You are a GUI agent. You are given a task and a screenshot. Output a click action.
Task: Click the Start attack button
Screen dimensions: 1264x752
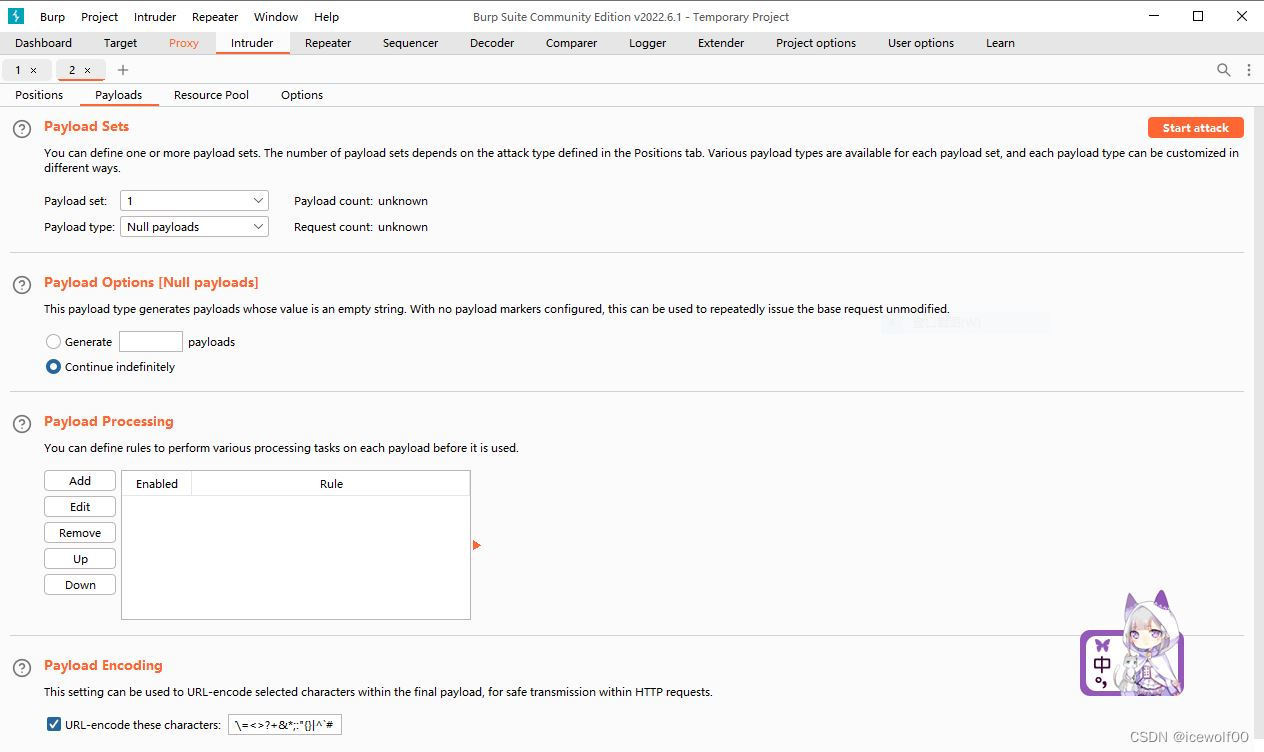click(1196, 128)
